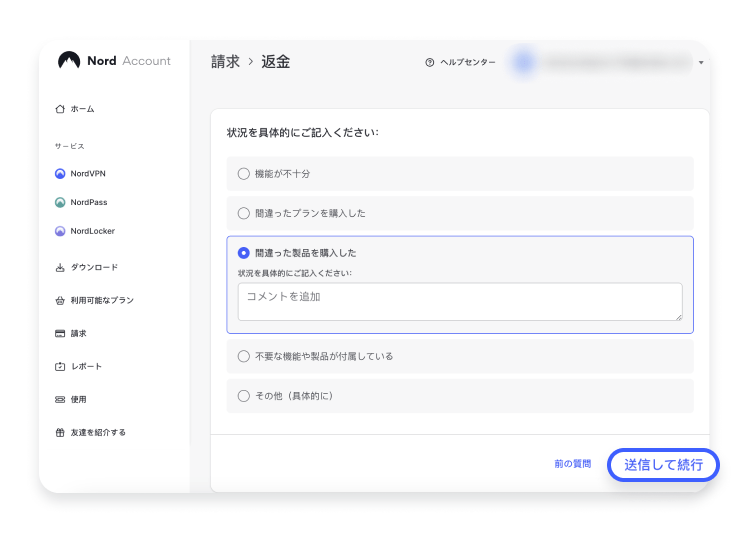Click the コメントを追加 text area
750x533 pixels.
pos(460,301)
